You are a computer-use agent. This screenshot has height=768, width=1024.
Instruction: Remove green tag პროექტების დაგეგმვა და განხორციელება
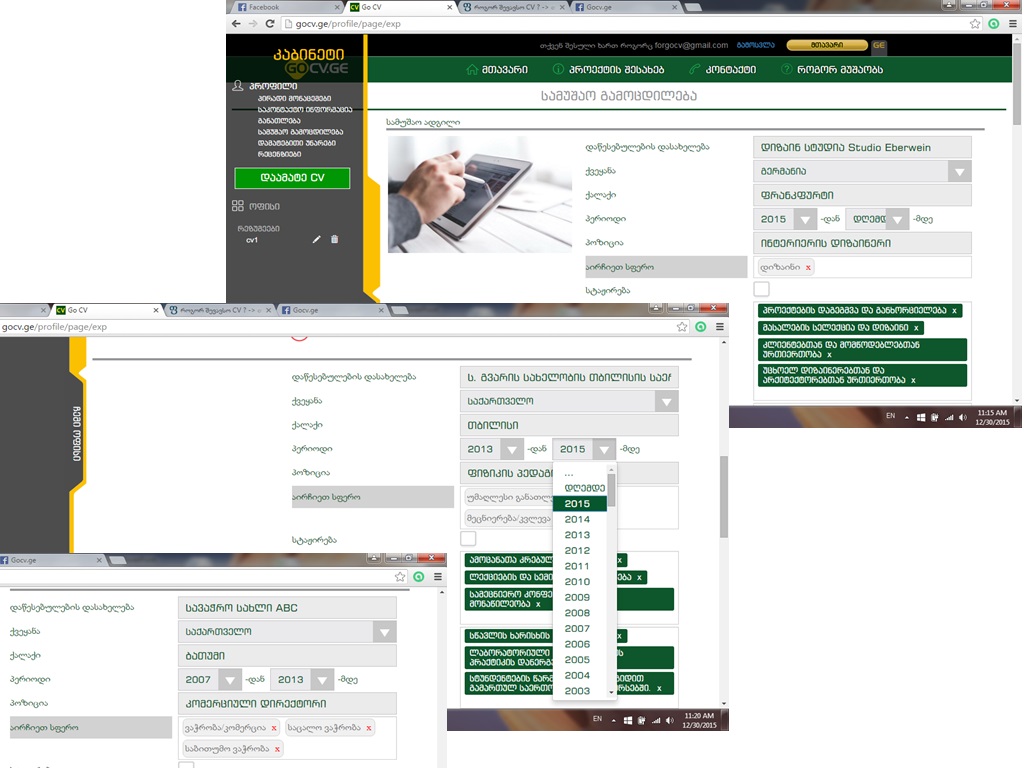coord(954,311)
